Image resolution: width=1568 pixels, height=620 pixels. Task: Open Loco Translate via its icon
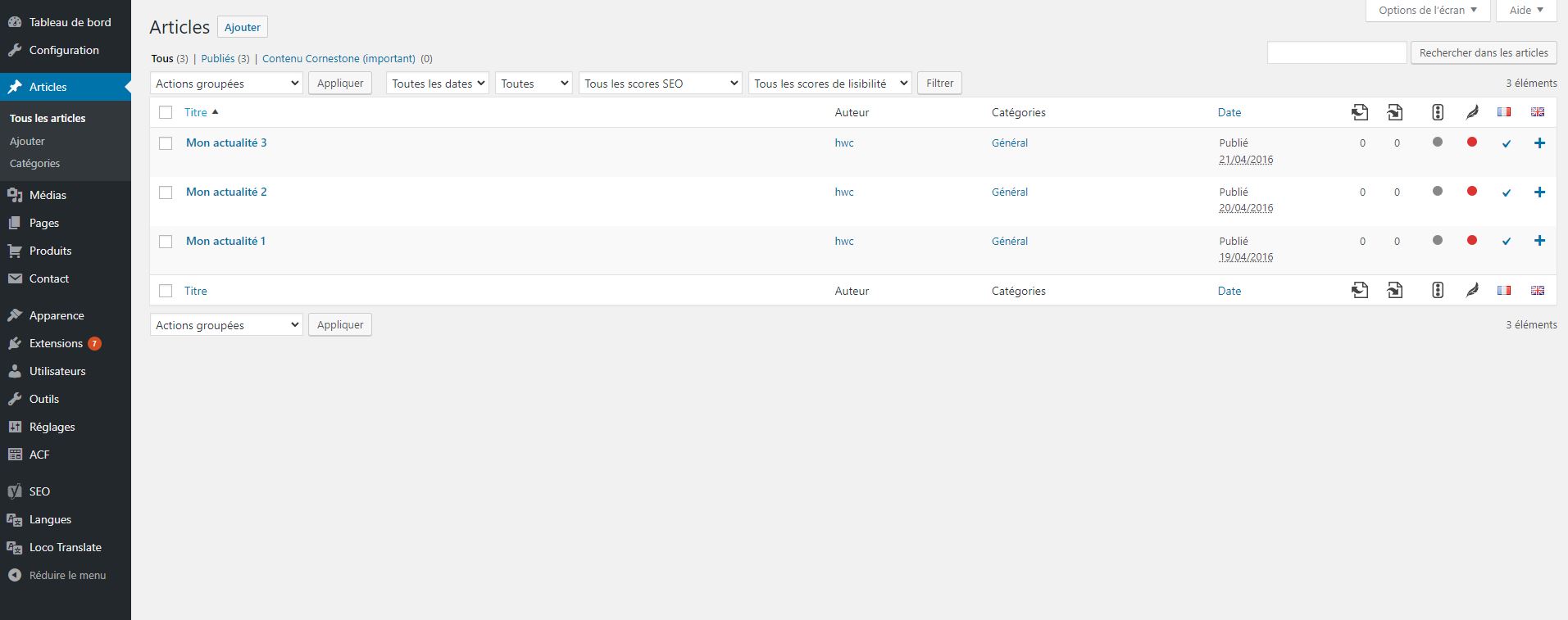point(15,547)
